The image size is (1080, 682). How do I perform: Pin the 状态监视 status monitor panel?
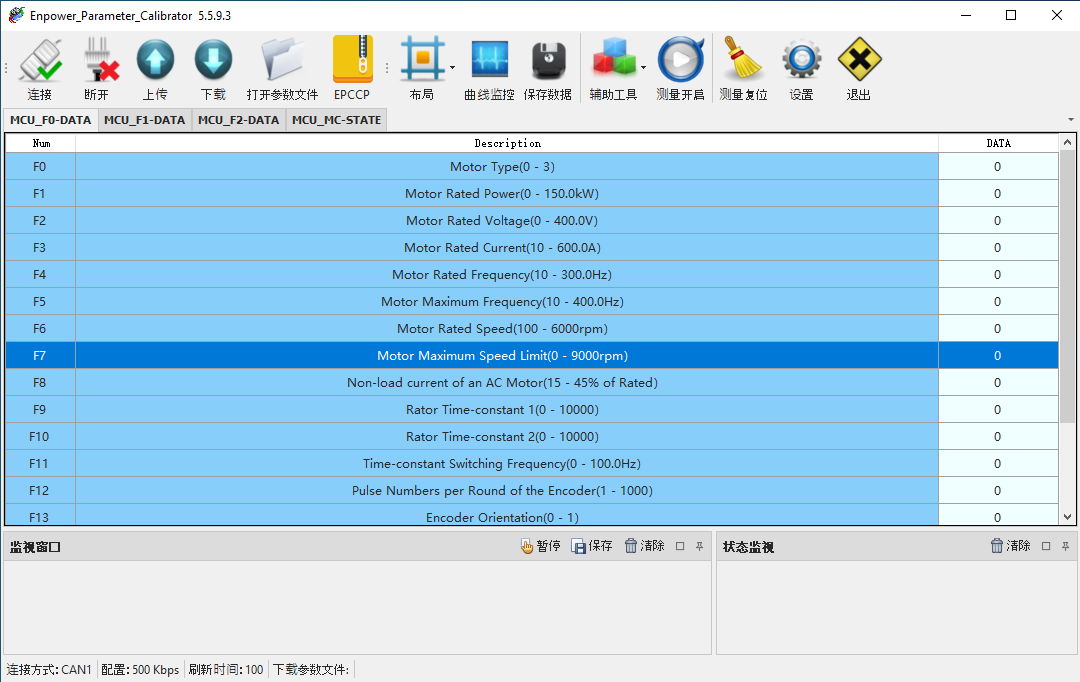[x=1064, y=546]
